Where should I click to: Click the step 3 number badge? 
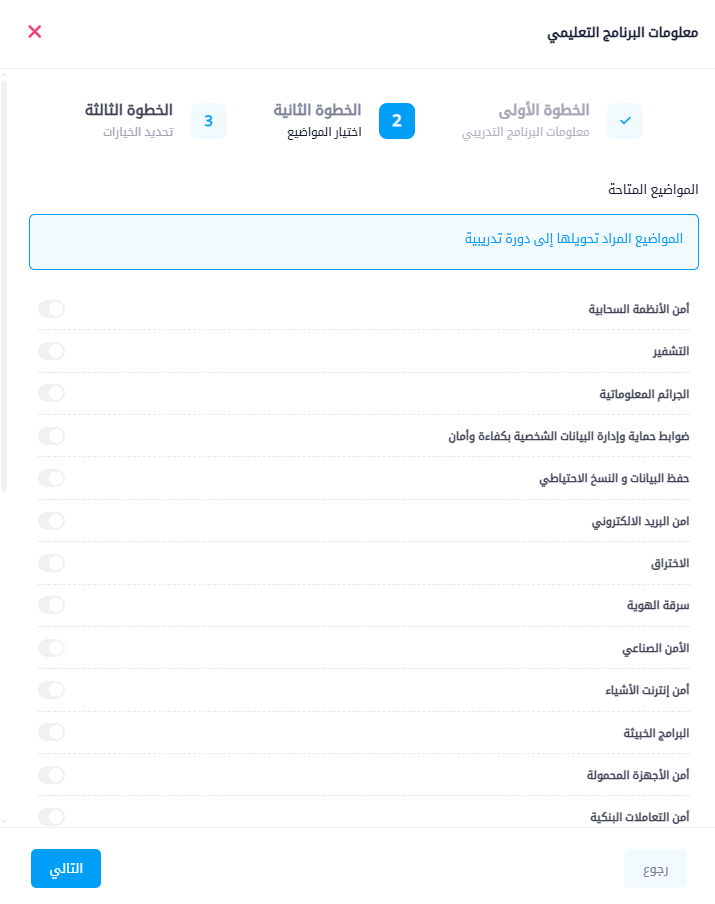pyautogui.click(x=209, y=121)
